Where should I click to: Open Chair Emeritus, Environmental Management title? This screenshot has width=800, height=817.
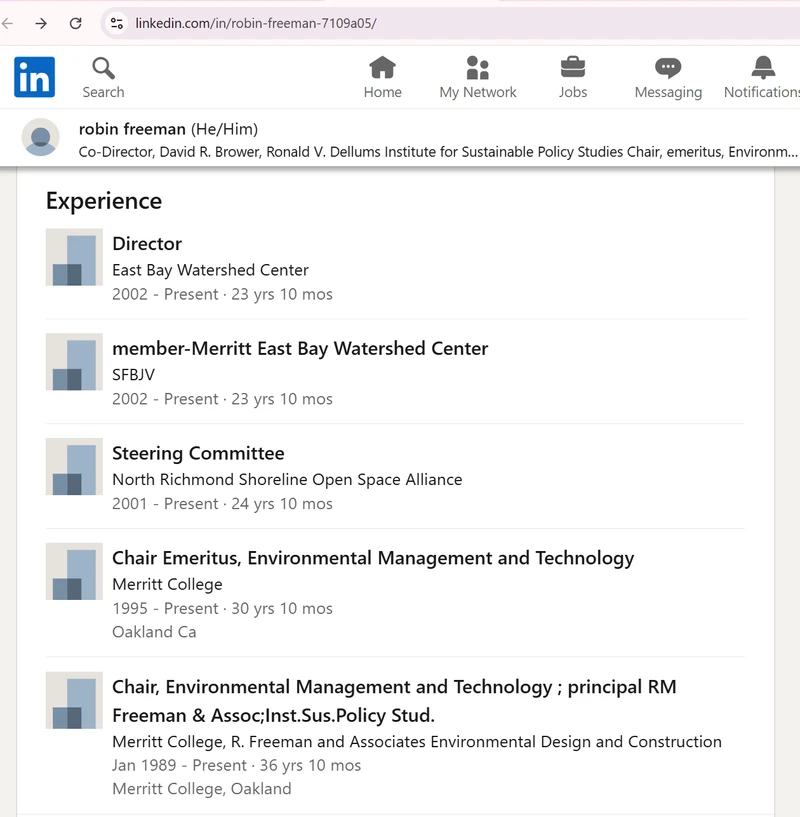(373, 558)
